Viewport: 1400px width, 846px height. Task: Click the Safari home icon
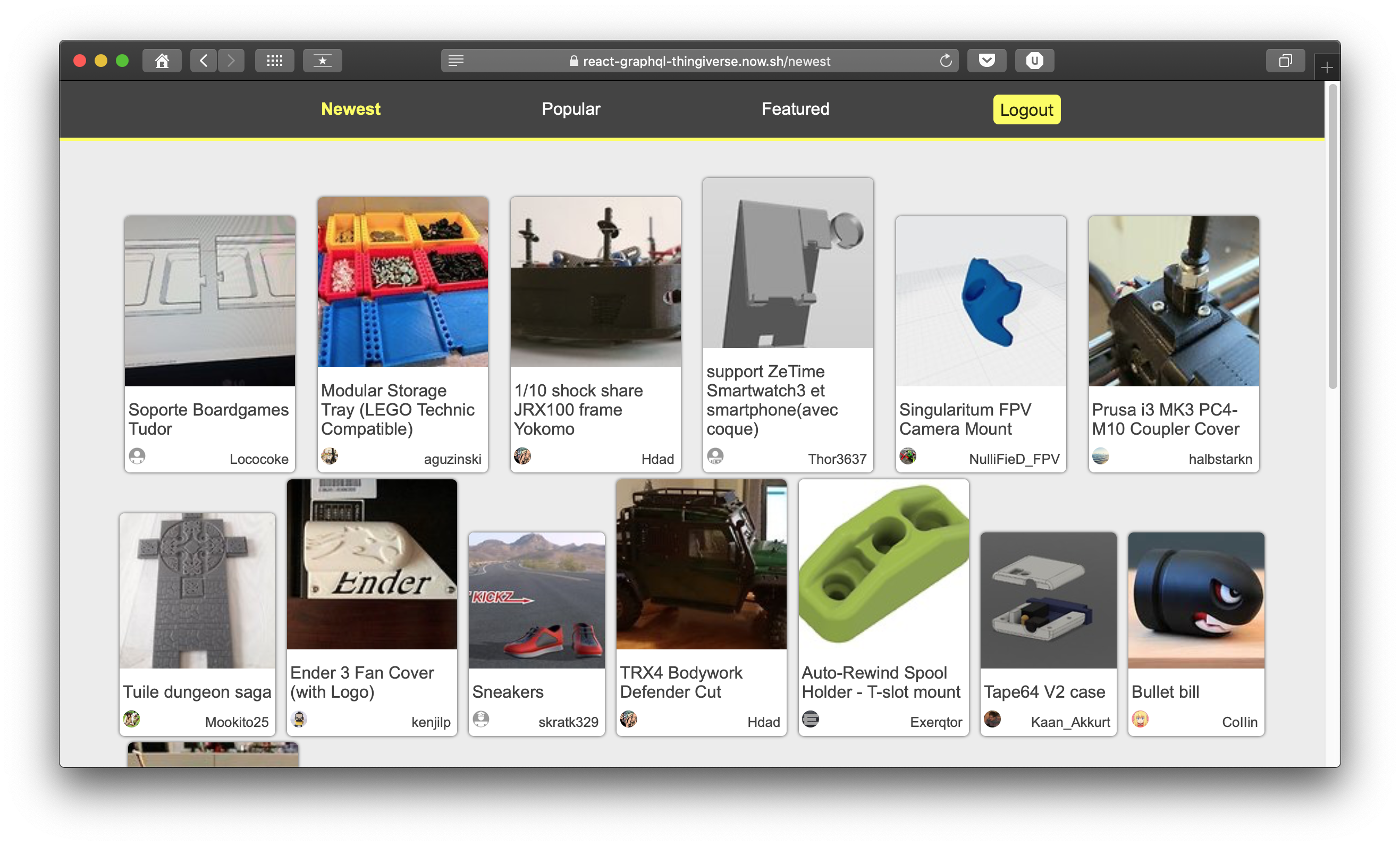tap(162, 61)
